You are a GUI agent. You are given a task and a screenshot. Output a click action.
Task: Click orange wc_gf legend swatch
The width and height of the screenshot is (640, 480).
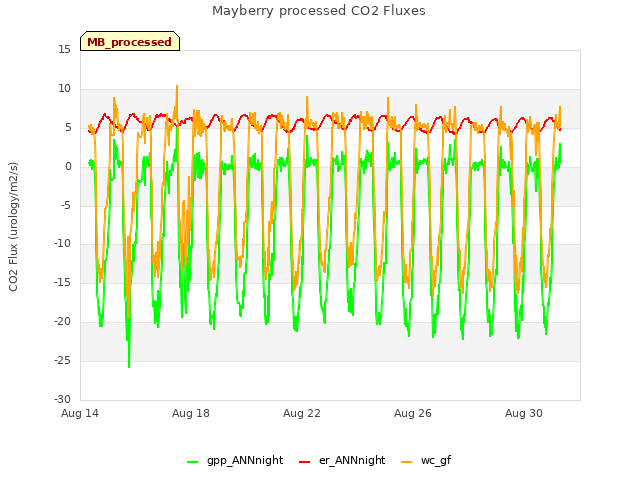407,462
